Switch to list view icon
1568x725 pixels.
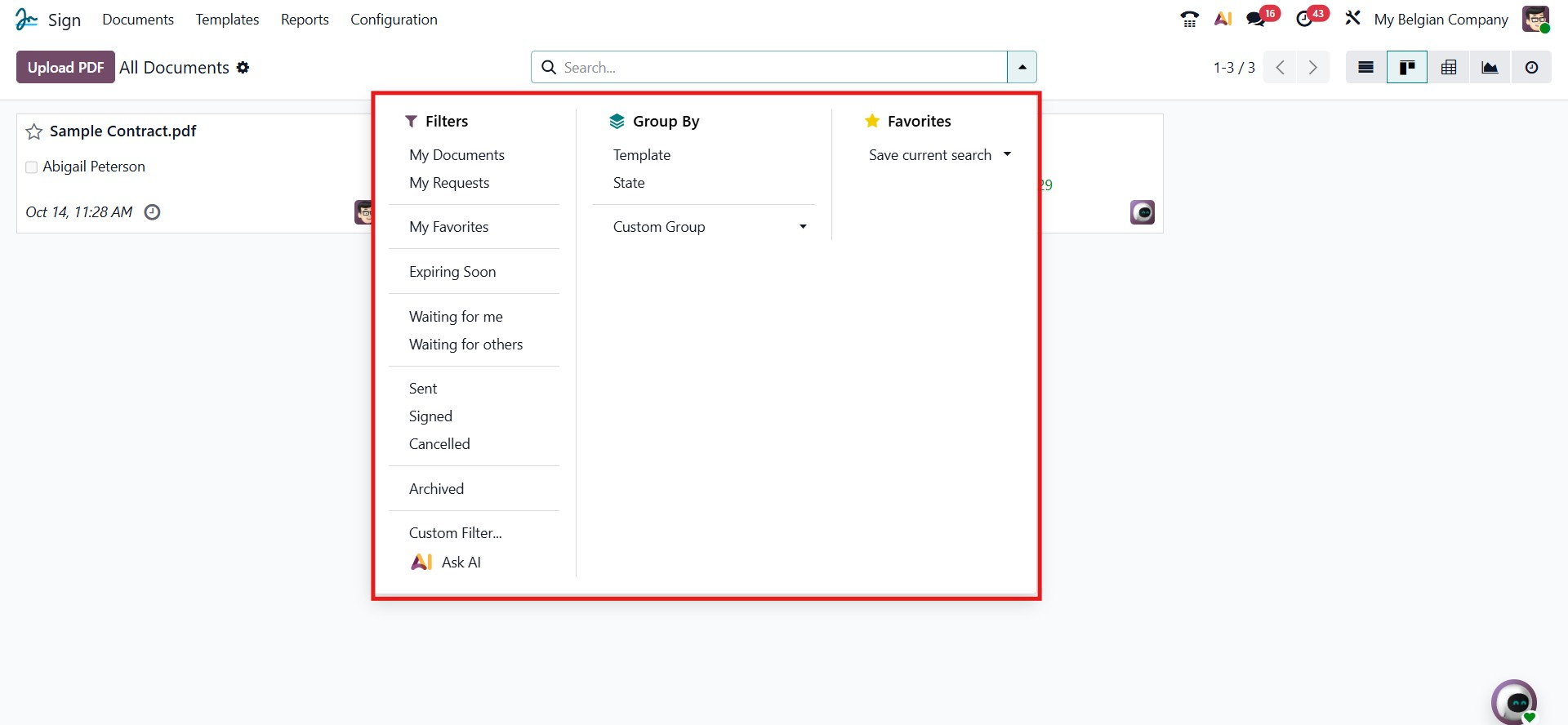[x=1365, y=68]
